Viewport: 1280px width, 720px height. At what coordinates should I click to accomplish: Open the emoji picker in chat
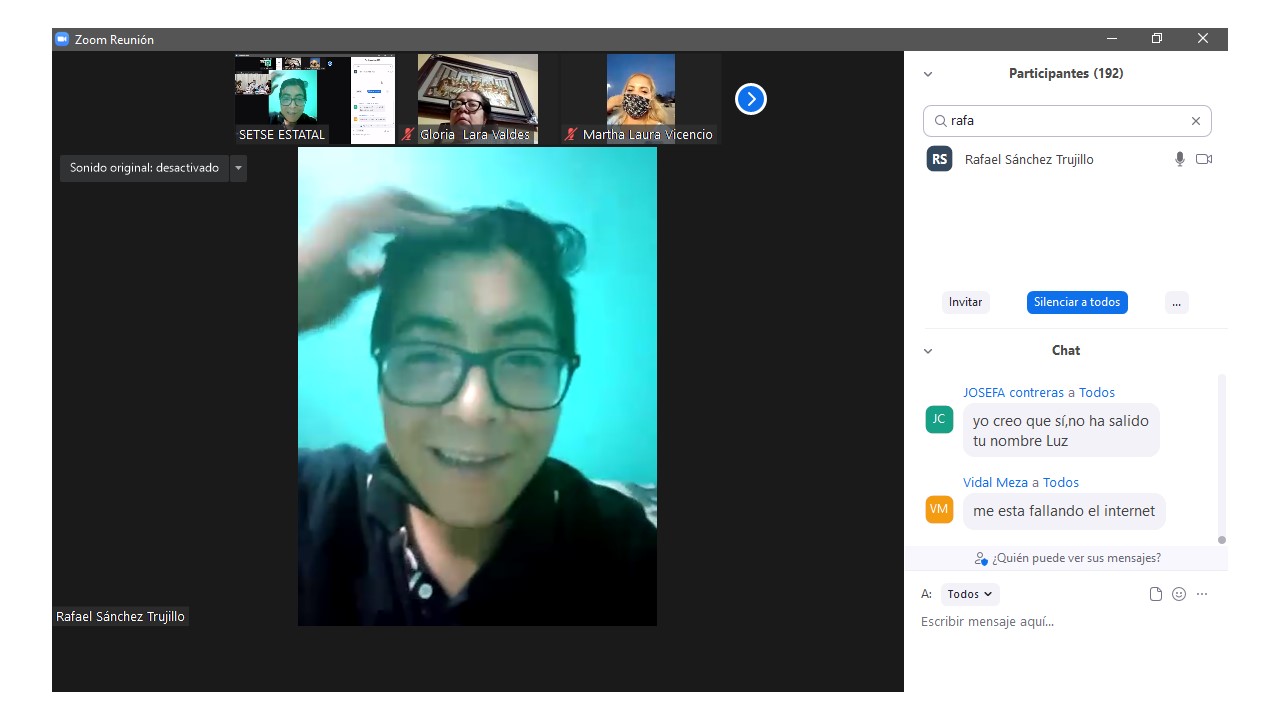pos(1179,594)
